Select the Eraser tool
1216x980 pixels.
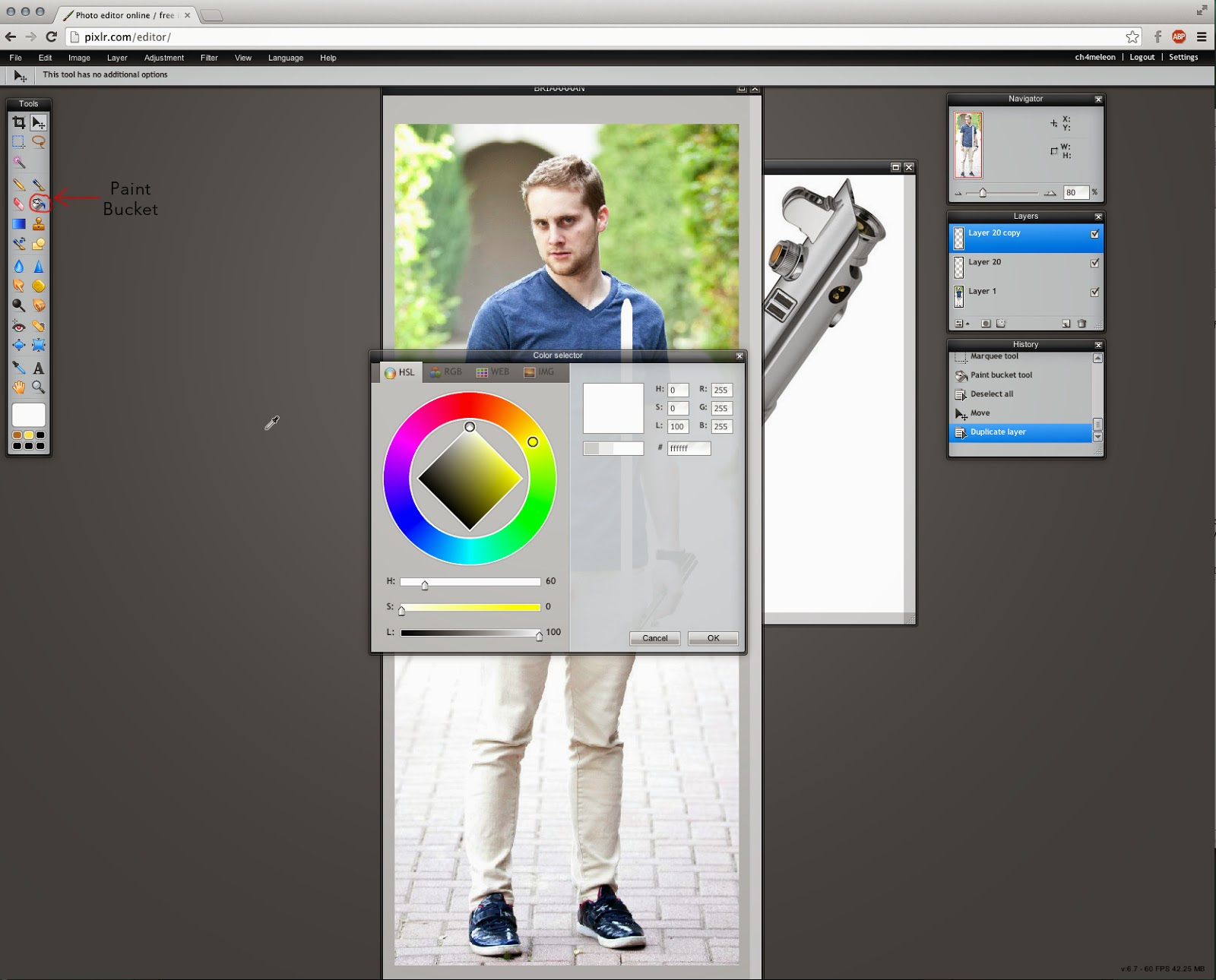19,204
